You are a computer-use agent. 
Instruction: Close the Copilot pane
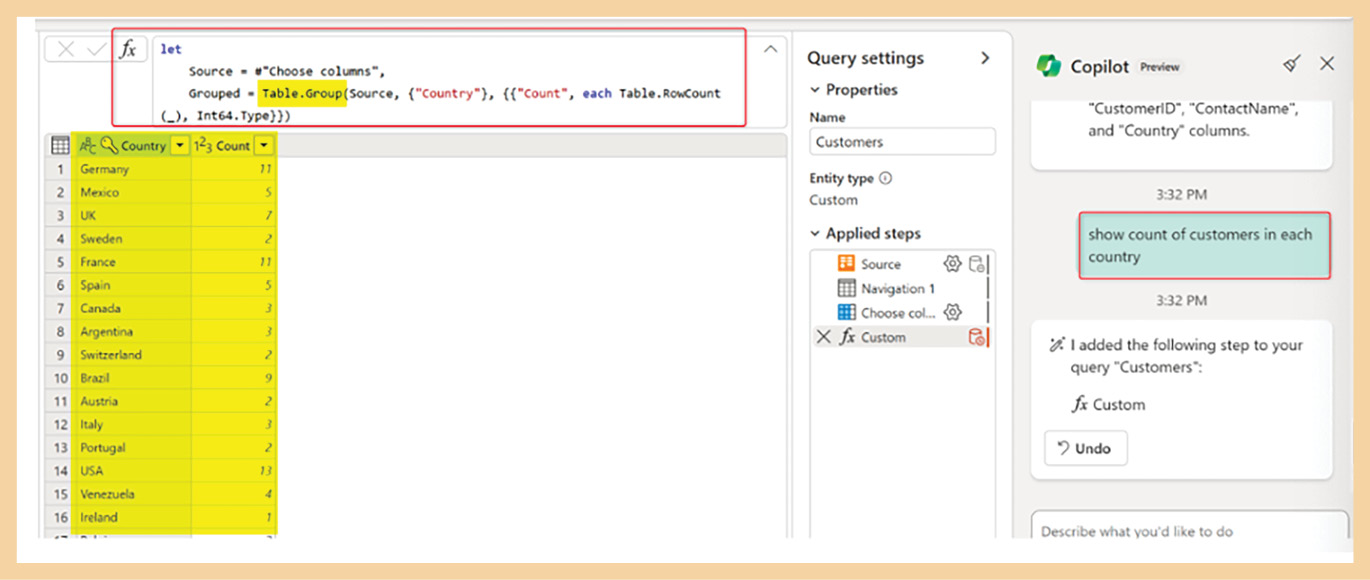[x=1327, y=64]
